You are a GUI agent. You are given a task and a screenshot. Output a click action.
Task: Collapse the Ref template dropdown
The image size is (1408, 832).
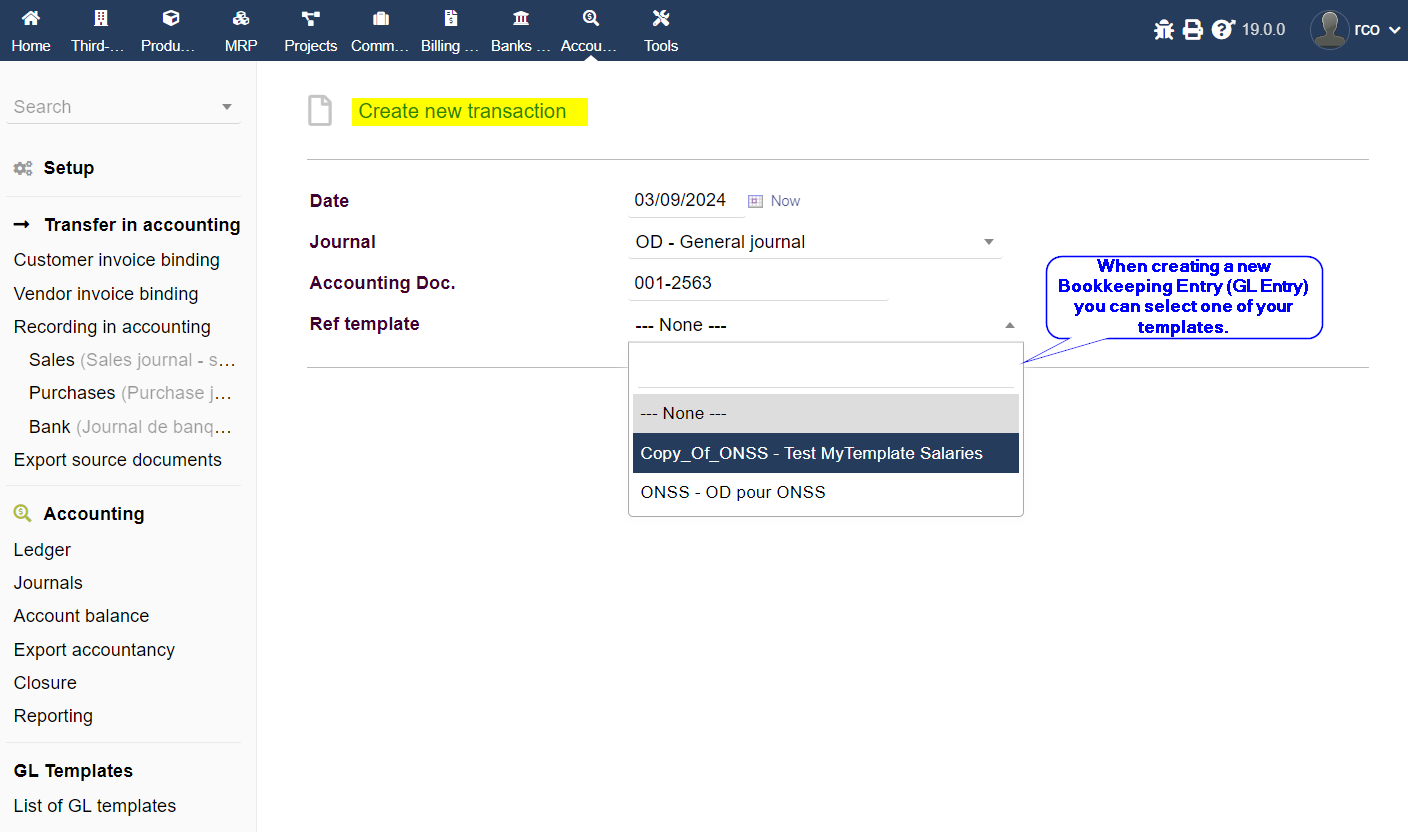(x=1009, y=325)
